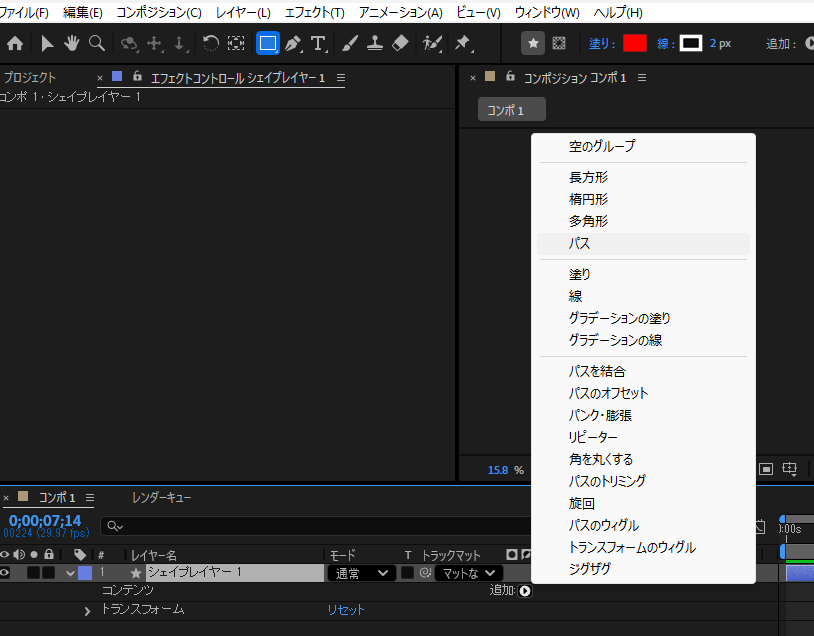The image size is (814, 636).
Task: Toggle visibility eye of シェイプレイヤー 1
Action: 5,573
